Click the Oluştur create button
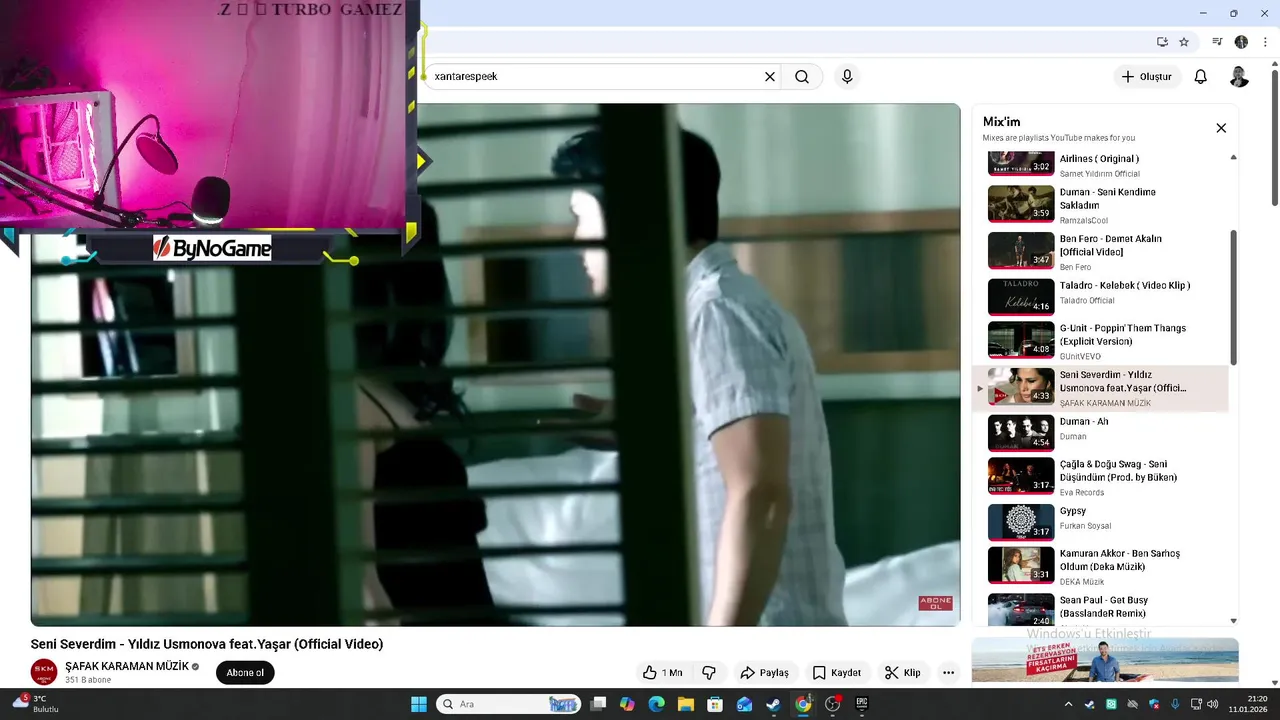The image size is (1280, 720). tap(1146, 77)
